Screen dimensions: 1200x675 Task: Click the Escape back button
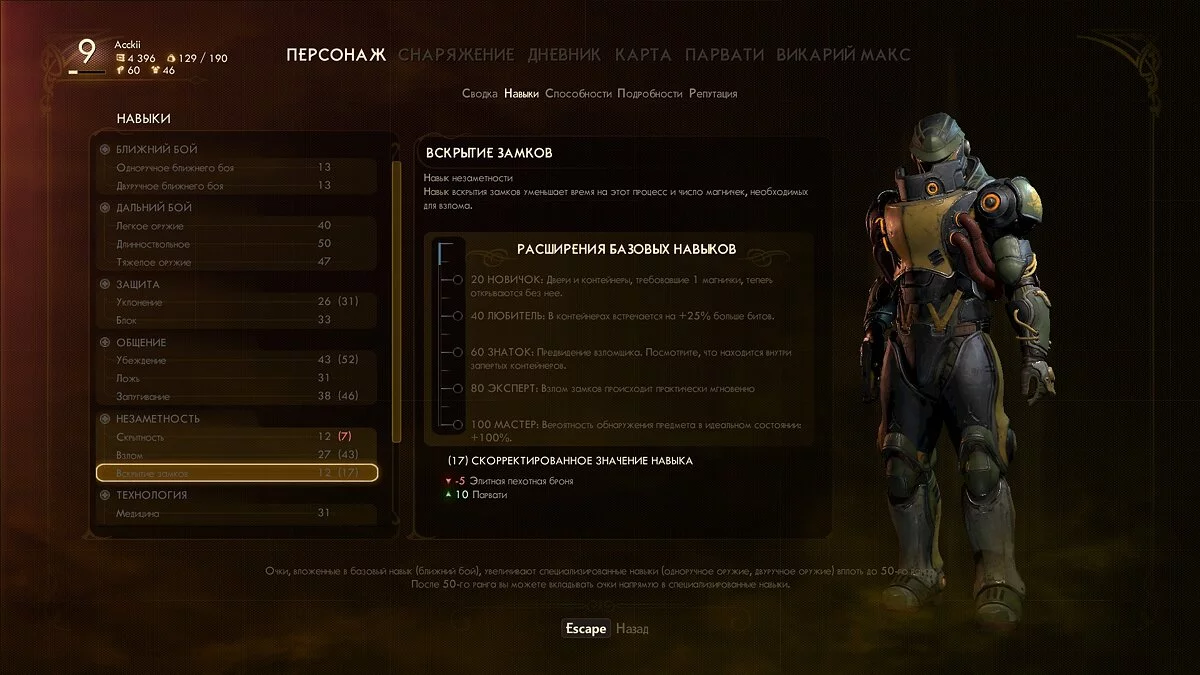point(585,628)
